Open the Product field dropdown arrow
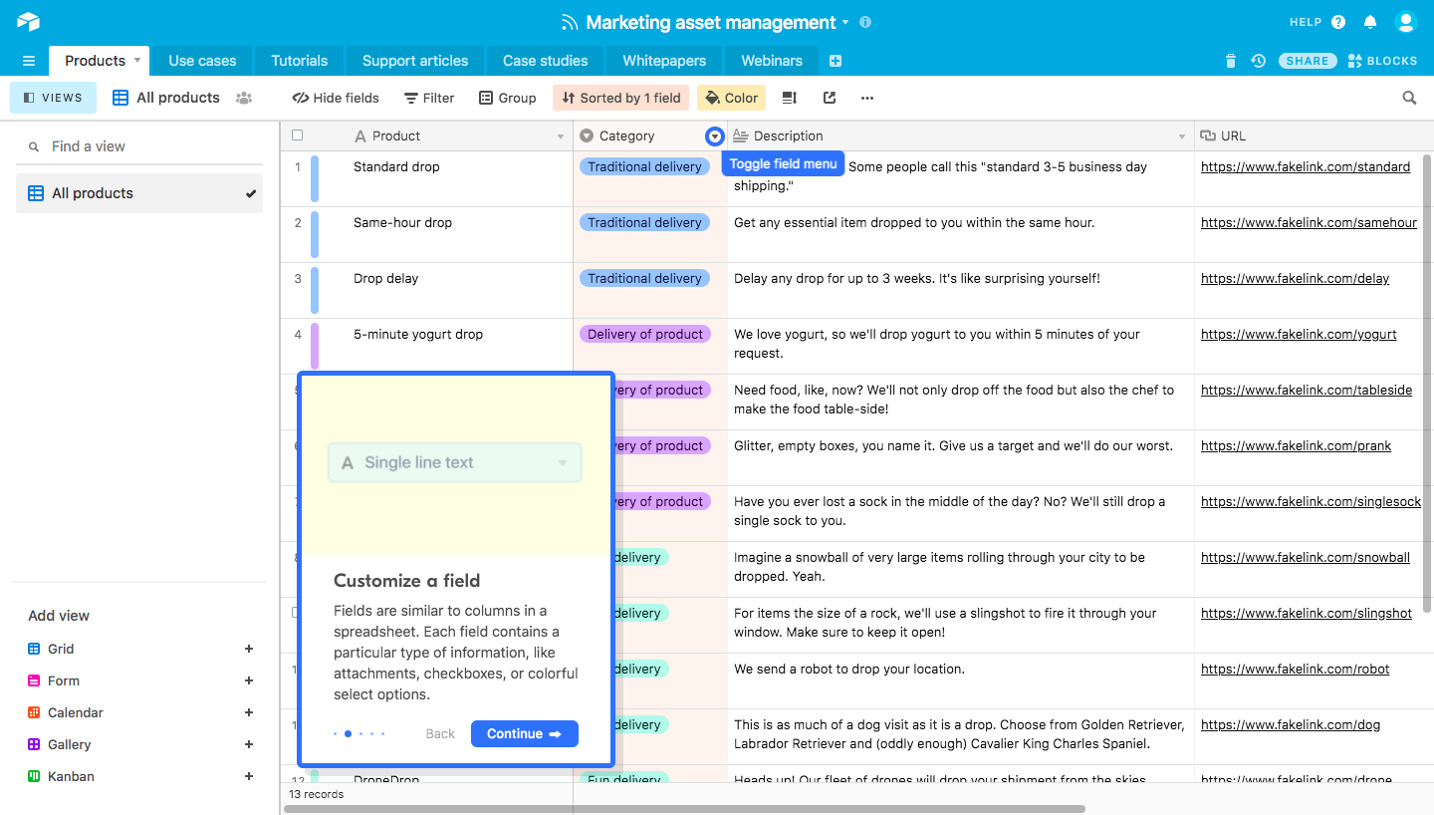Viewport: 1434px width, 815px height. [x=560, y=136]
